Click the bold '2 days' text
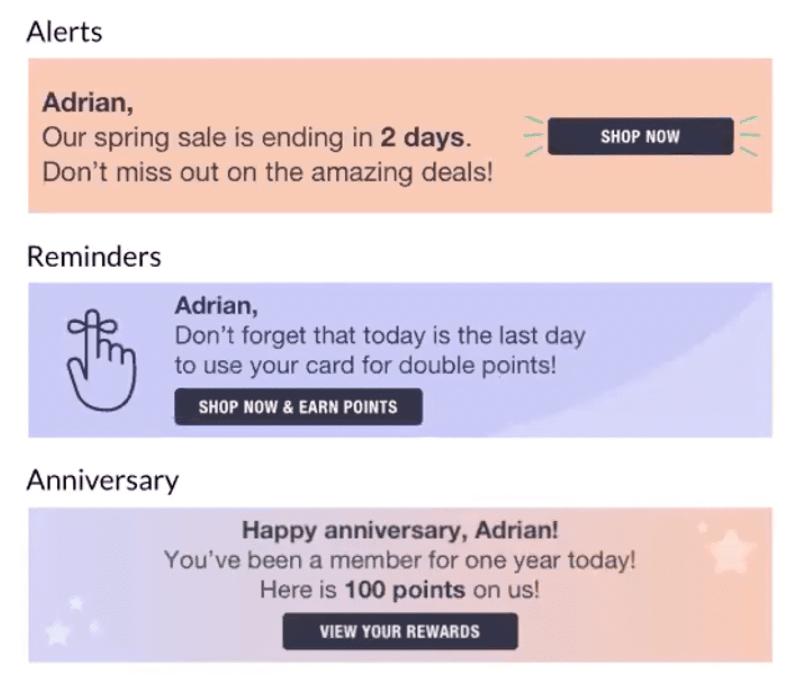Image resolution: width=790 pixels, height=698 pixels. (422, 138)
